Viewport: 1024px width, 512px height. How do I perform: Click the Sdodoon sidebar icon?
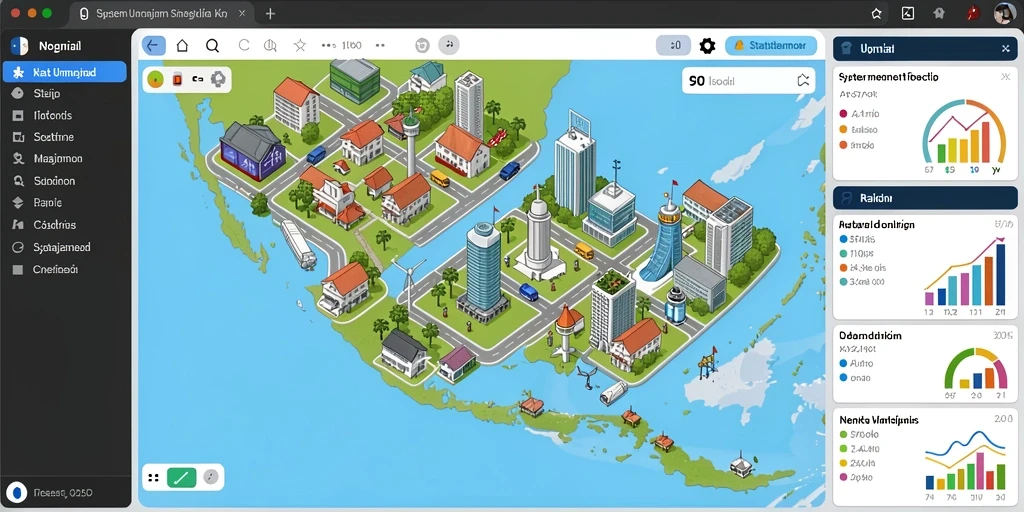18,181
